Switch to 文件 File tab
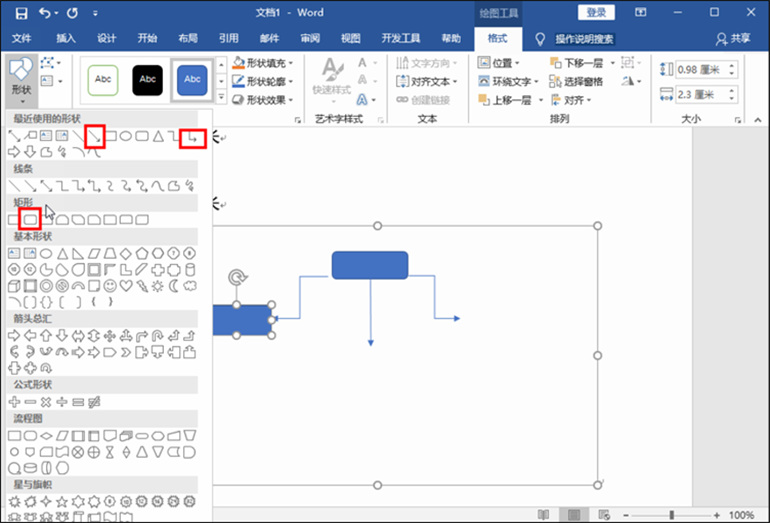The height and width of the screenshot is (523, 770). [22, 38]
